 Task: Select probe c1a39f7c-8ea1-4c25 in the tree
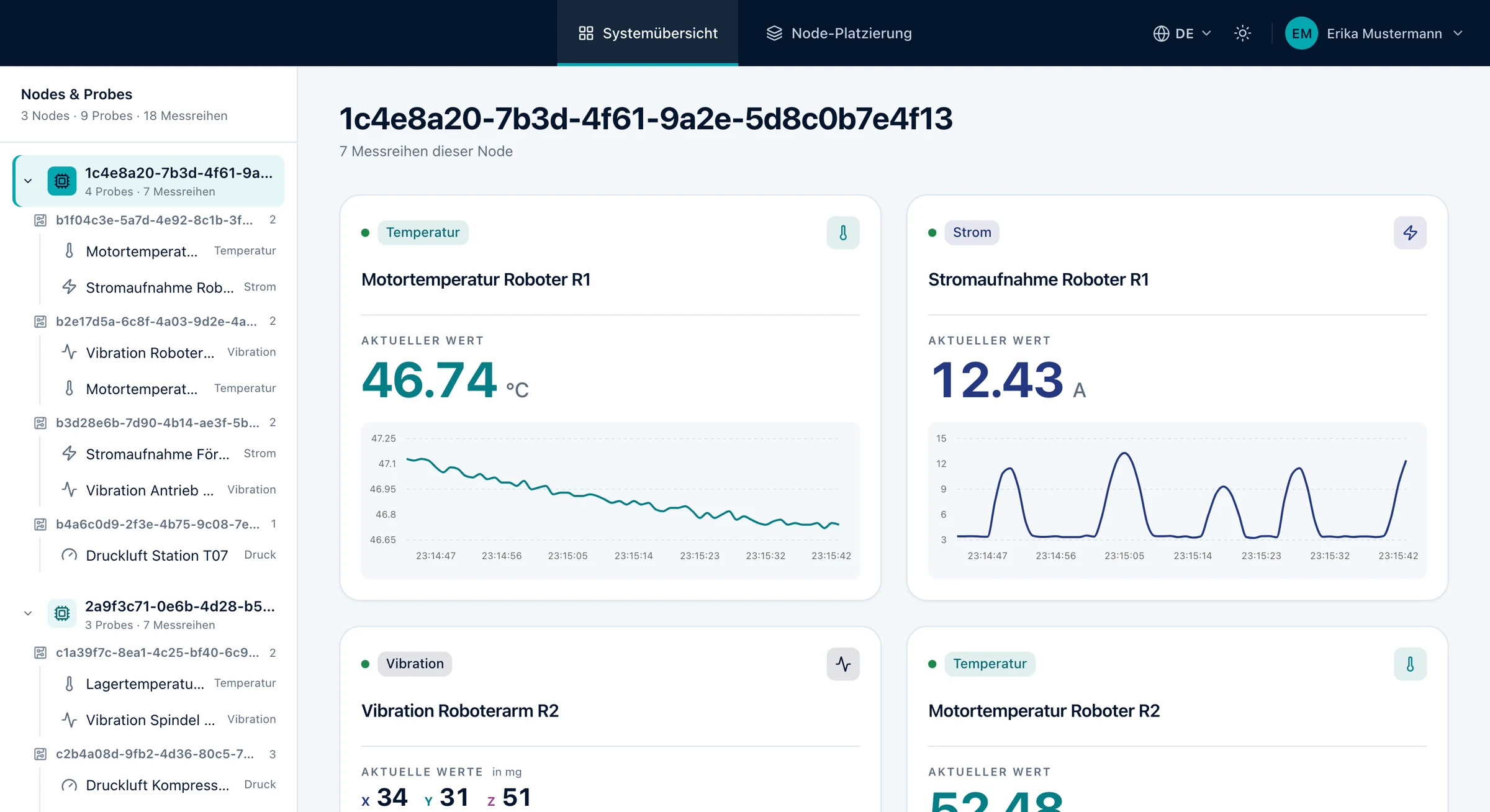(x=155, y=653)
